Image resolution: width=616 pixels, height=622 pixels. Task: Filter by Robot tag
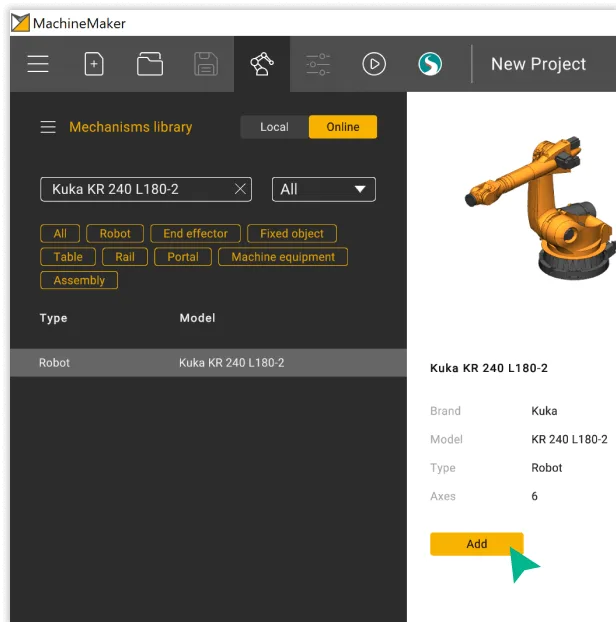coord(115,233)
